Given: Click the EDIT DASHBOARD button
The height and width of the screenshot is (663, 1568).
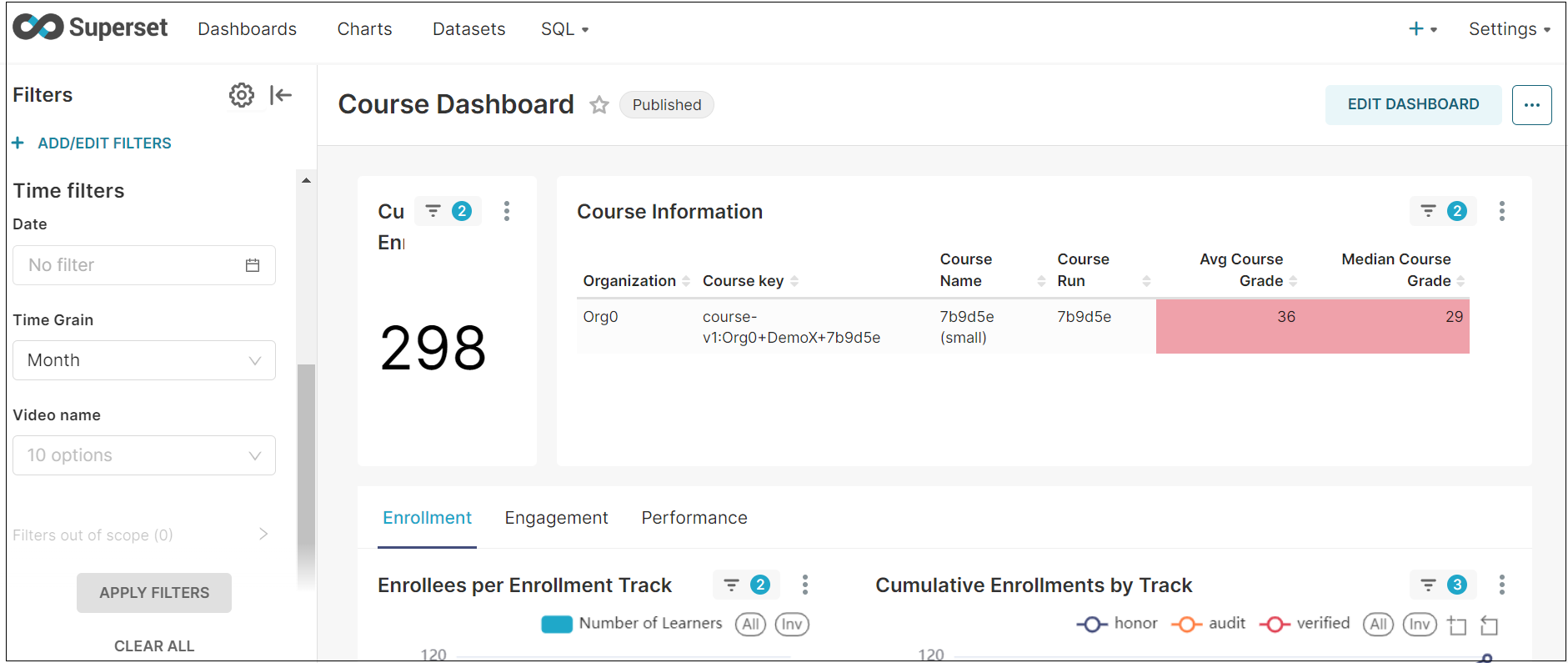Looking at the screenshot, I should (x=1413, y=105).
